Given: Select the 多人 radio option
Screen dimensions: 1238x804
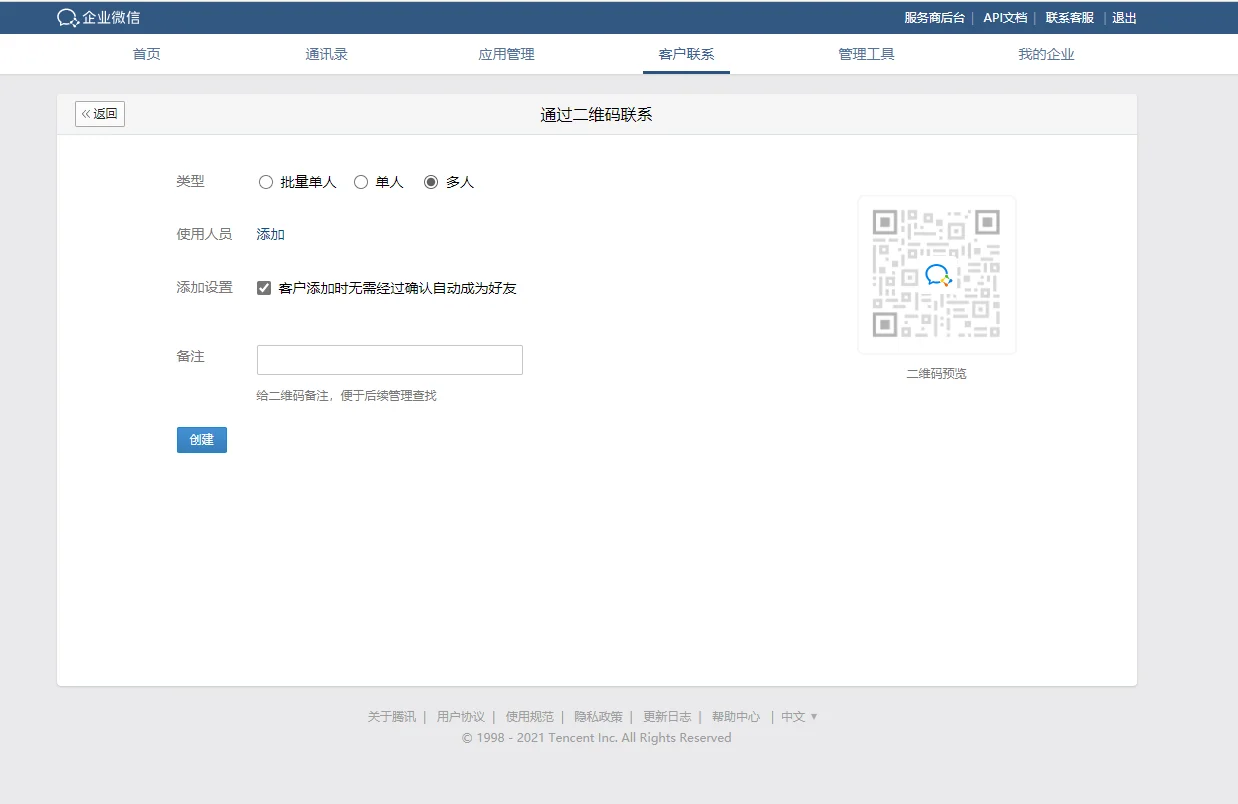Looking at the screenshot, I should coord(431,182).
